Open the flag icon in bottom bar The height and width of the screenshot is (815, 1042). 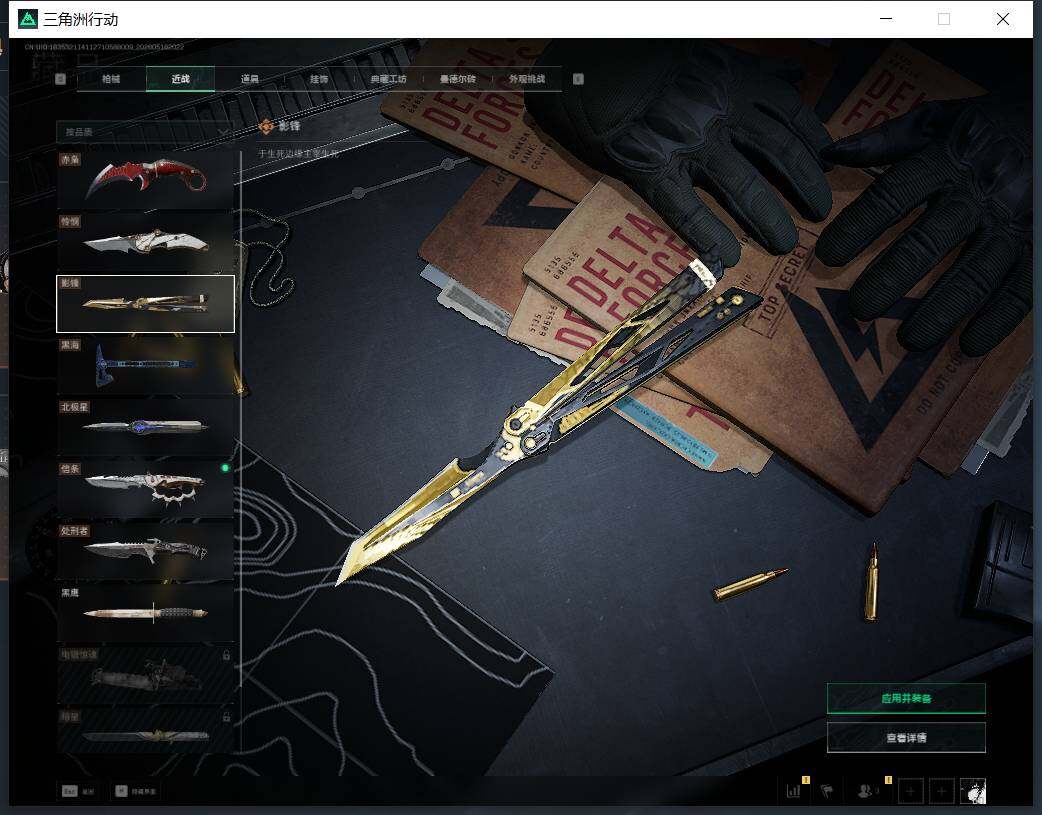click(827, 790)
